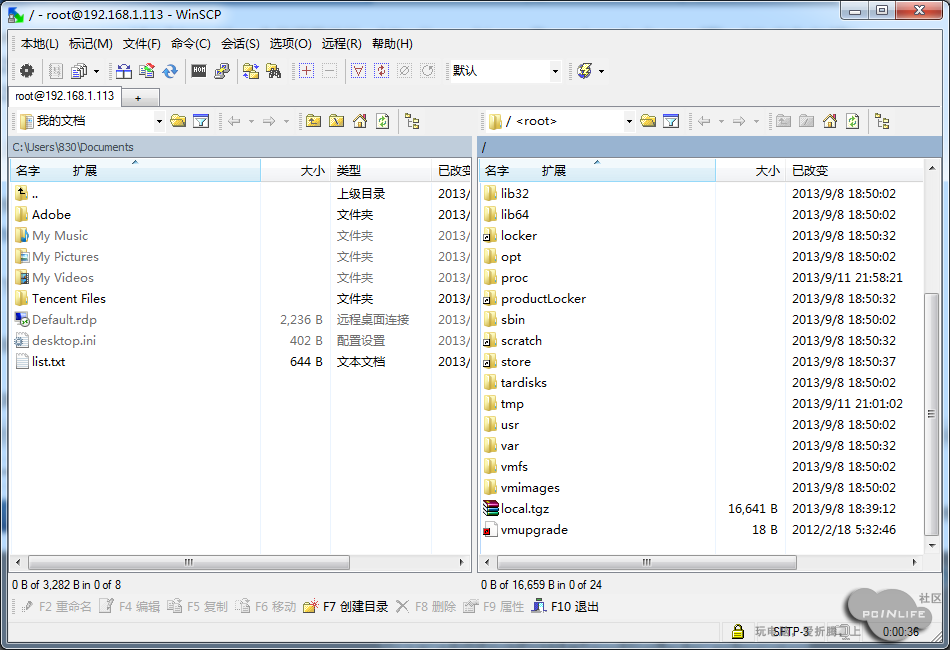This screenshot has width=950, height=650.
Task: Click F4 编辑 button
Action: (130, 606)
